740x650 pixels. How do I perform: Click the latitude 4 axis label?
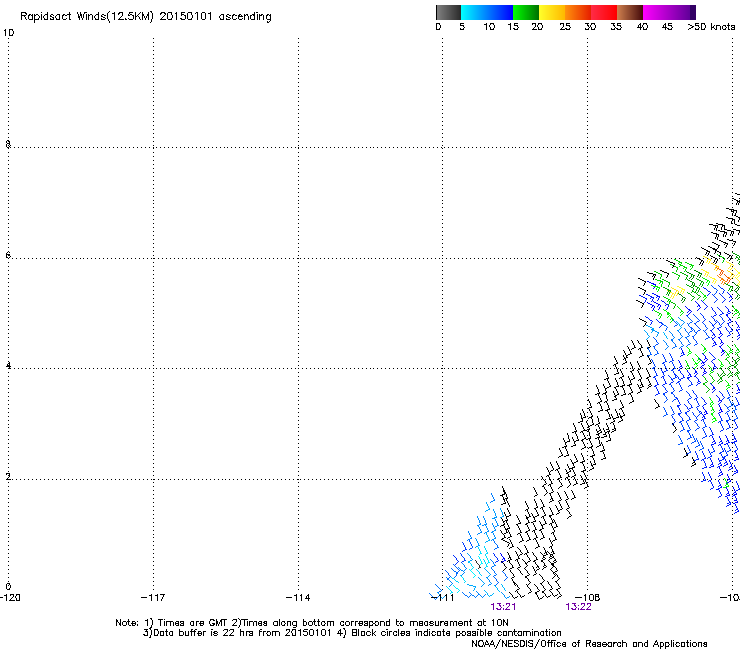8,366
